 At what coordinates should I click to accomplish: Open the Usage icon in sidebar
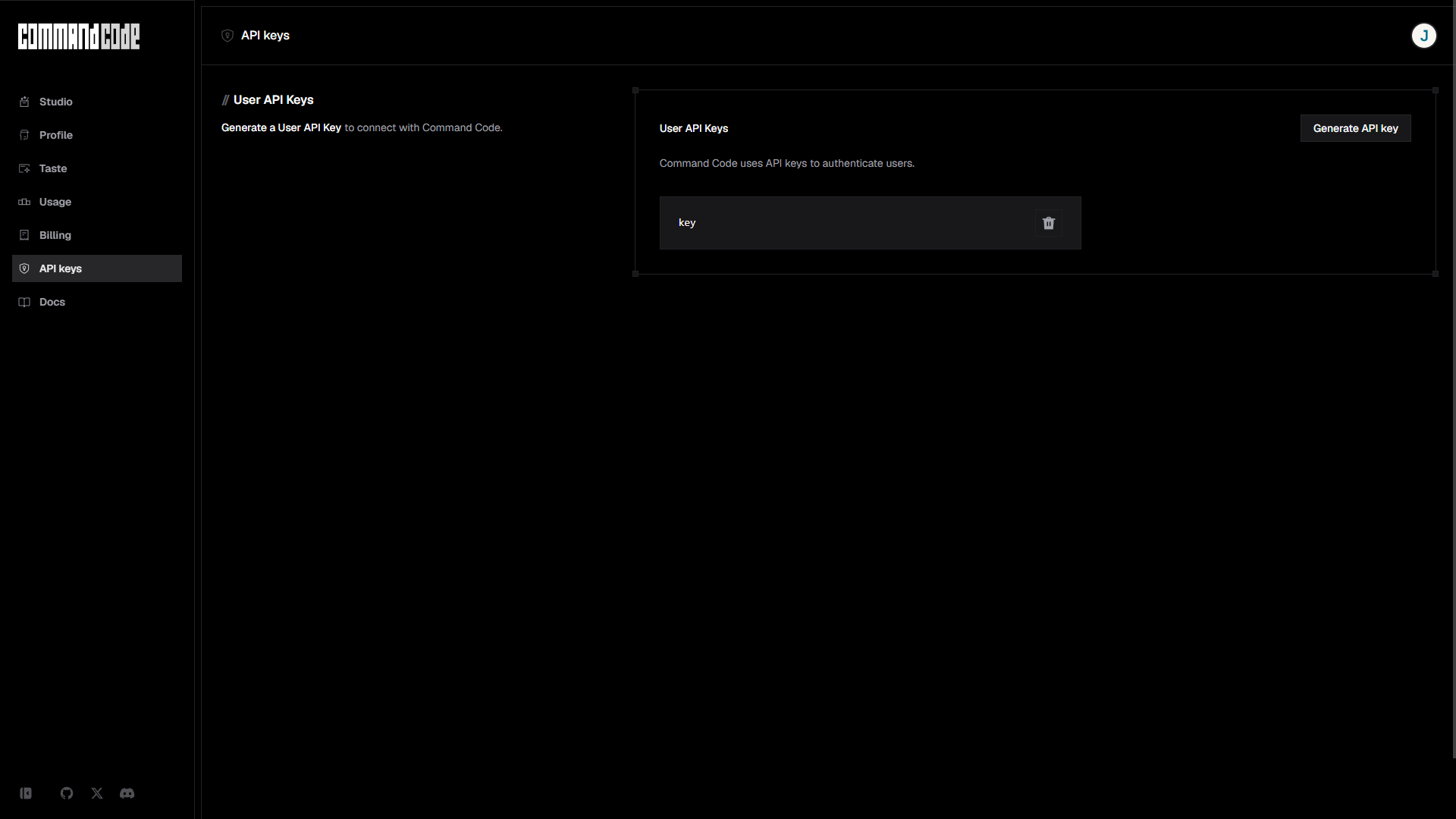pos(24,202)
